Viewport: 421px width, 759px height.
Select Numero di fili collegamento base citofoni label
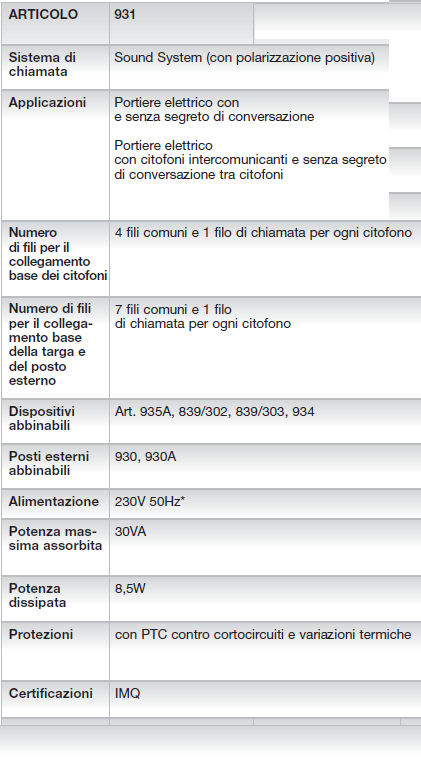[58, 254]
